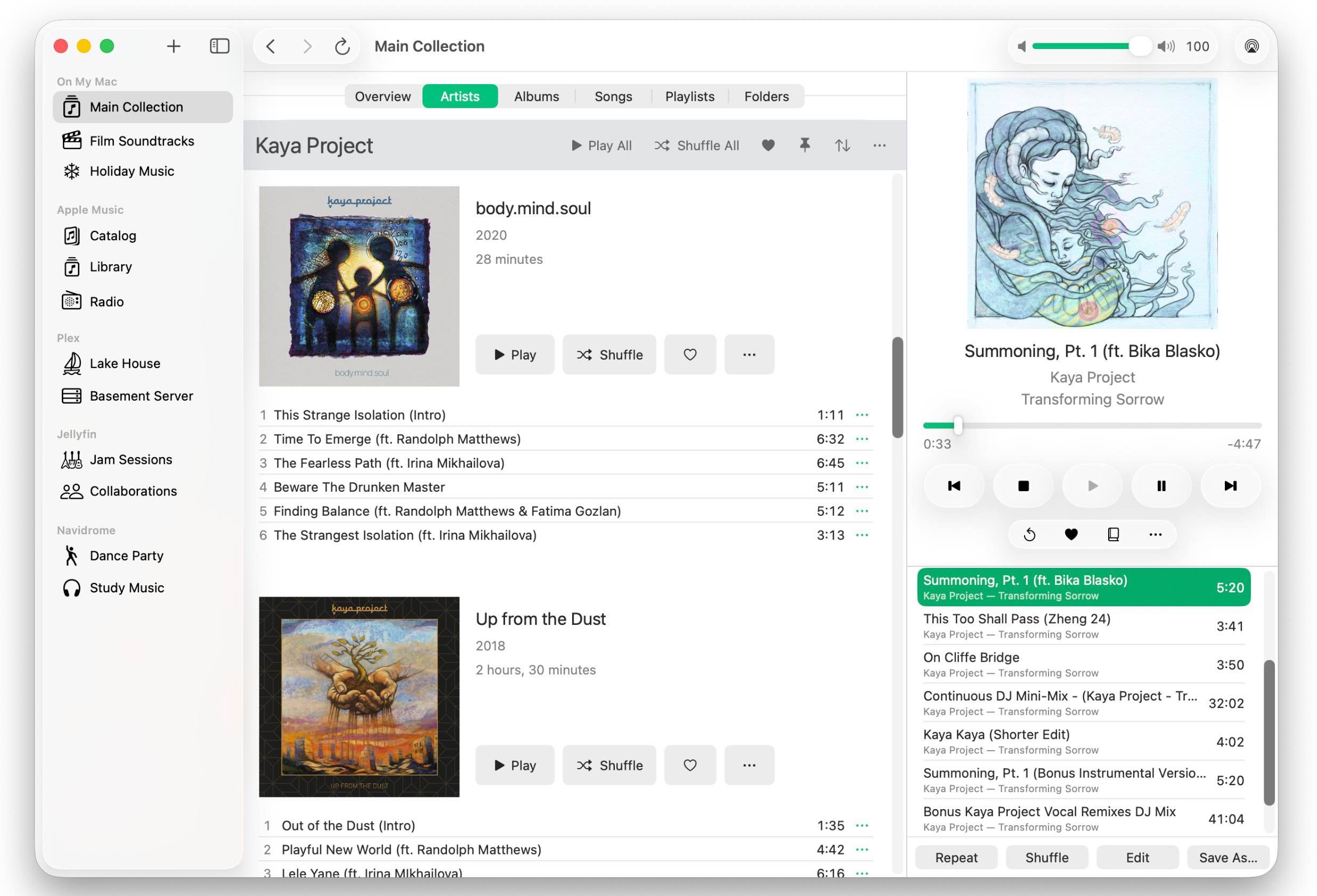Select the Radio source under Apple Music
Screen dimensions: 1317x896
click(x=107, y=302)
